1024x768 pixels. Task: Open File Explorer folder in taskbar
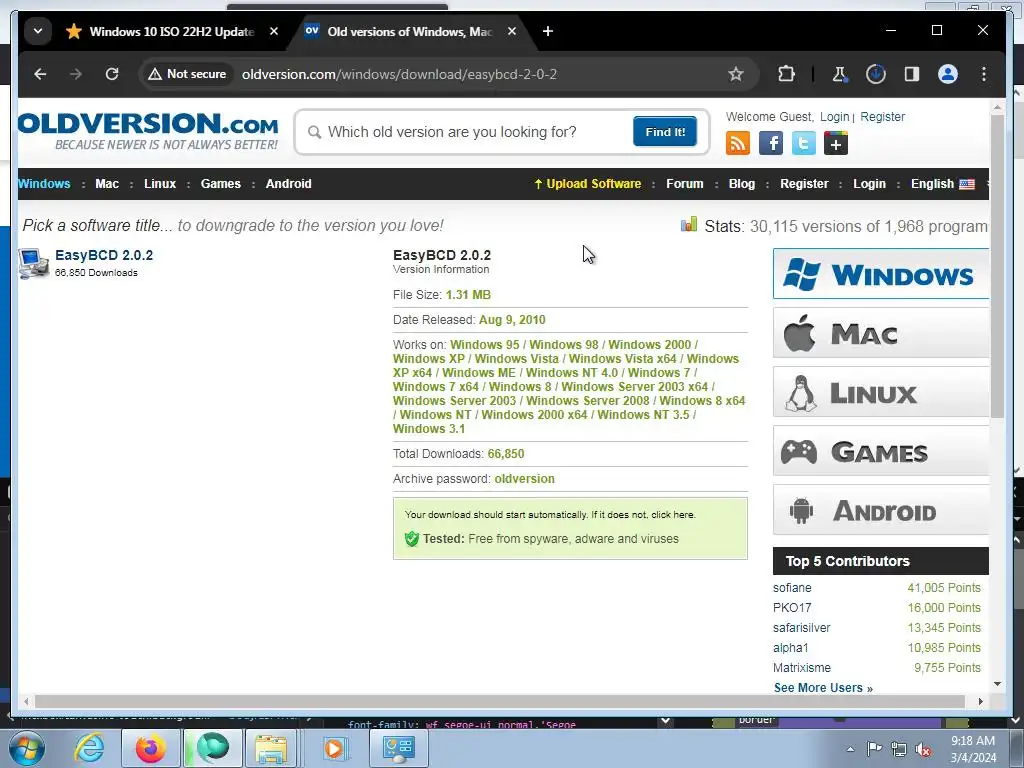pos(271,748)
